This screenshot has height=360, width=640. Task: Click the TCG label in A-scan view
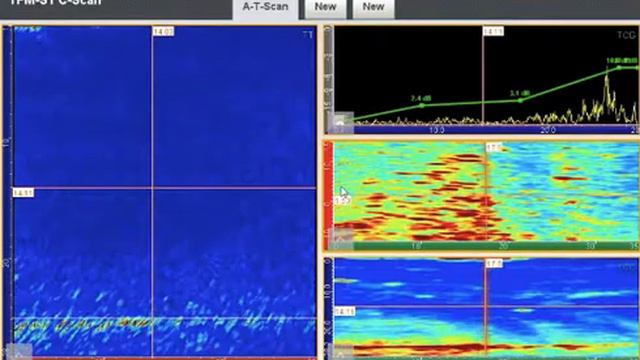point(626,36)
